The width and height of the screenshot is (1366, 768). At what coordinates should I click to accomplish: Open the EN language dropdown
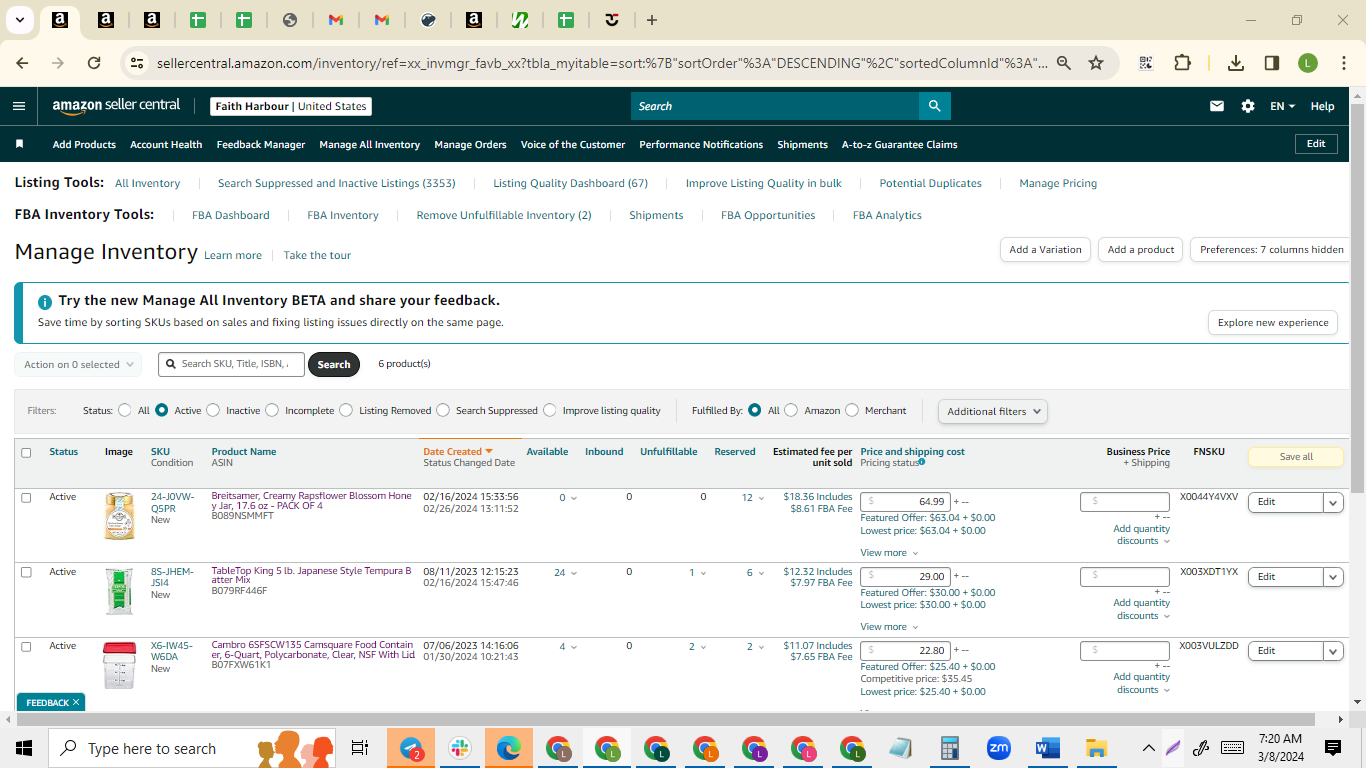(x=1283, y=106)
